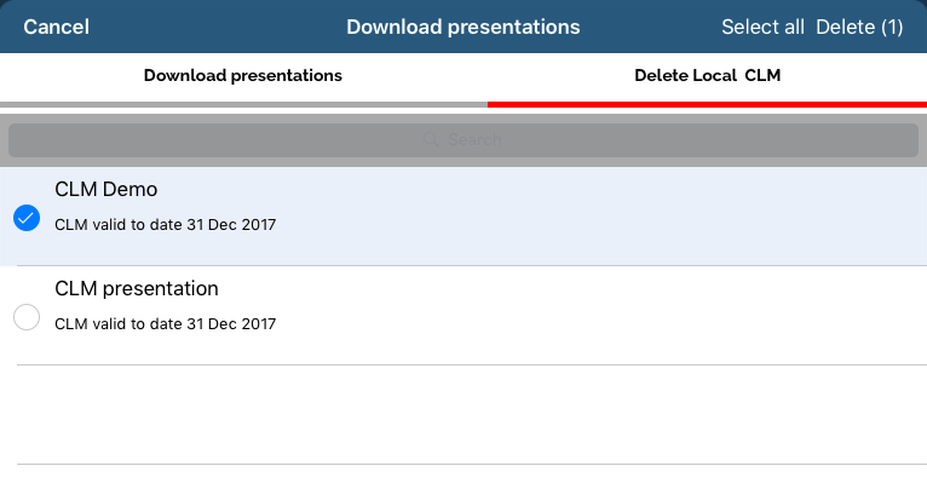Click red underline under Delete Local CLM
This screenshot has width=927, height=479.
[707, 103]
